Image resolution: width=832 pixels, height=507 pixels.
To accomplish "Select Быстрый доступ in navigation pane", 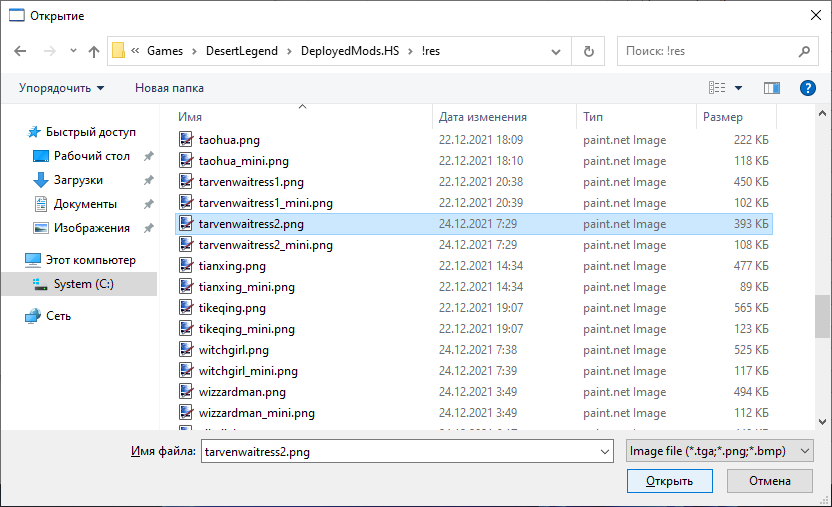I will tap(90, 132).
